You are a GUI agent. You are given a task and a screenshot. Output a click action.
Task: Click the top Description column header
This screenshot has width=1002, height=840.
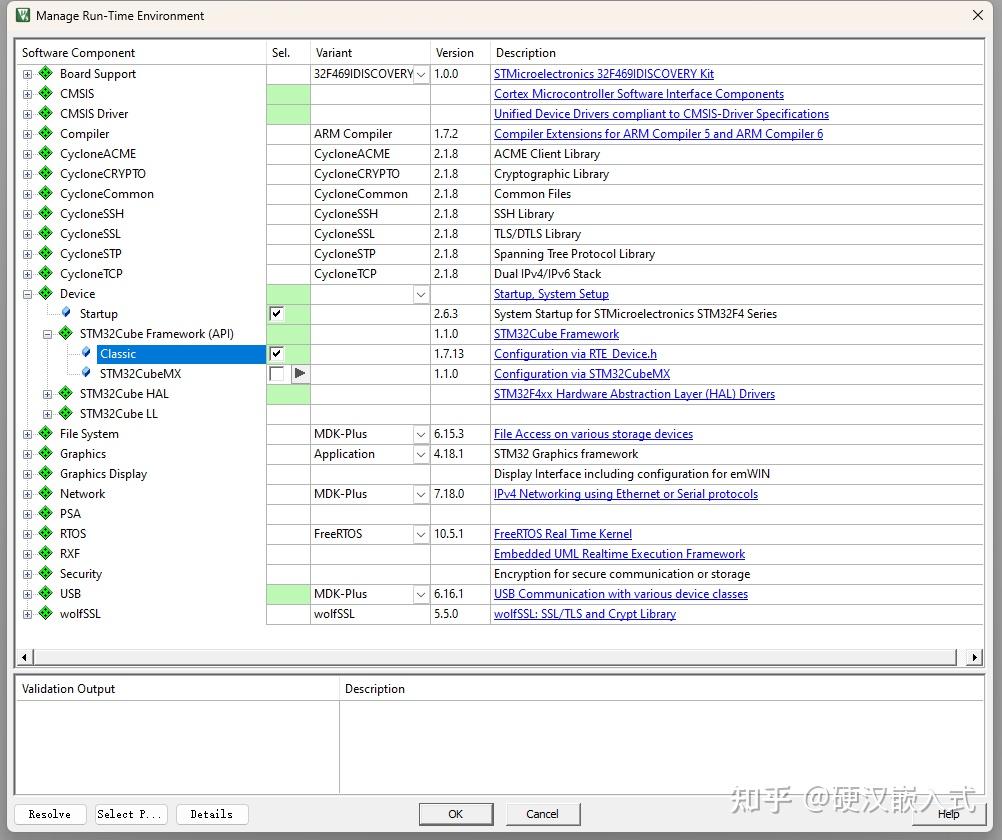coord(737,52)
